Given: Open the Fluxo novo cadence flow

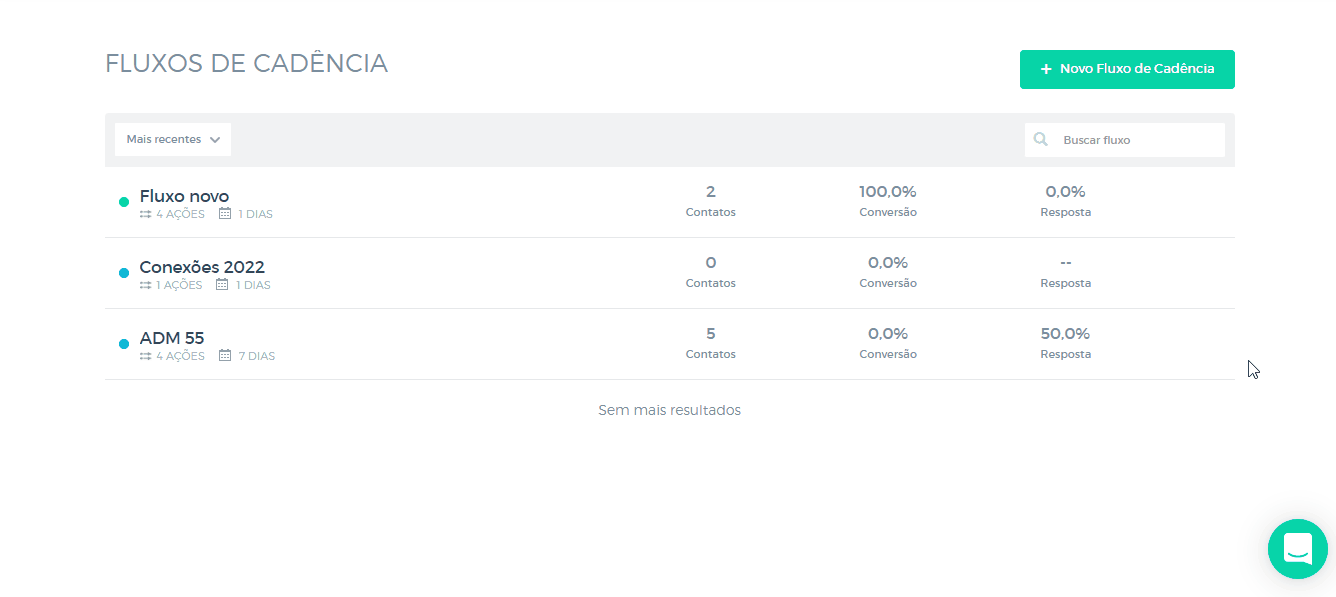Looking at the screenshot, I should (x=184, y=196).
